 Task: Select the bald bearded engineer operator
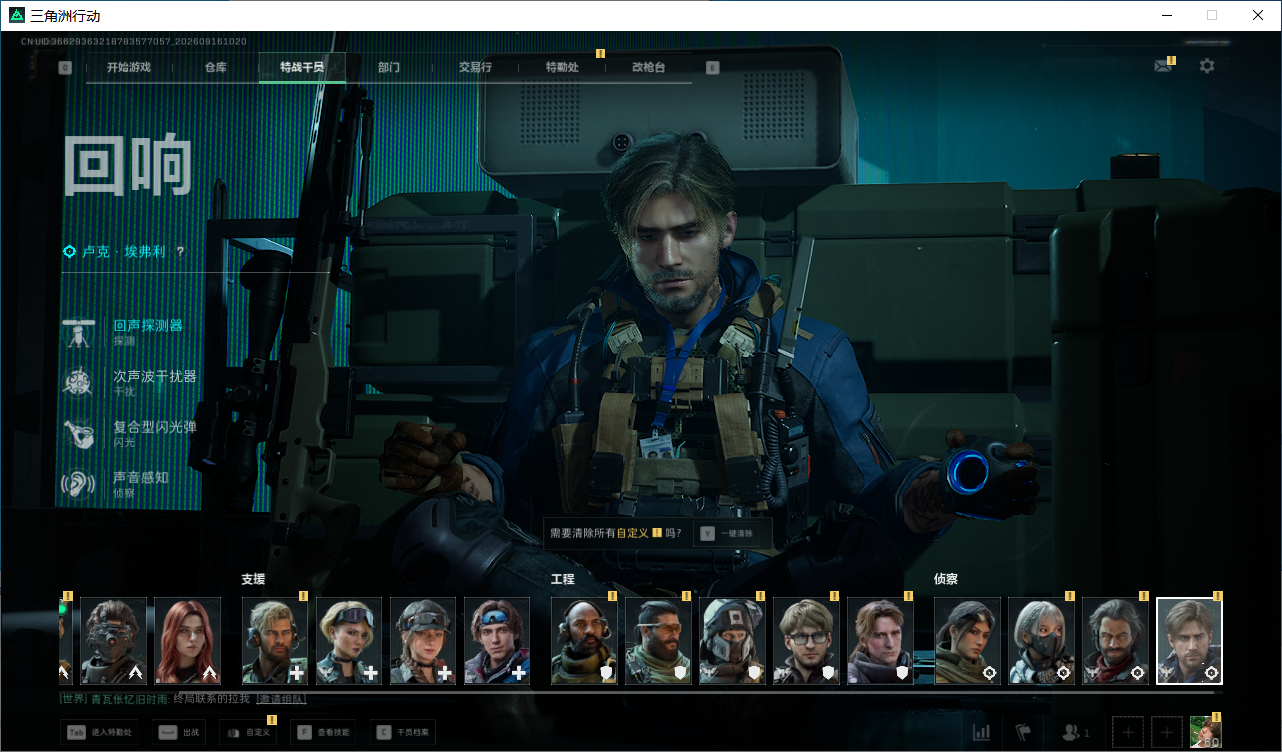coord(584,641)
